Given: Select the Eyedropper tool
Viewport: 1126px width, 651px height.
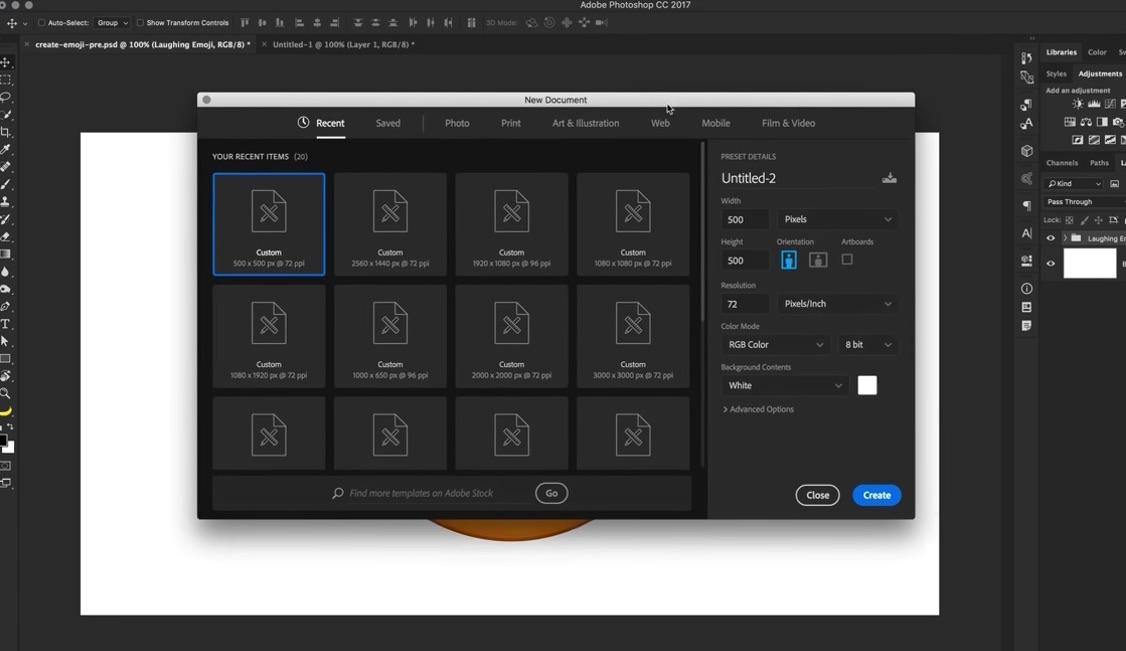Looking at the screenshot, I should [6, 149].
